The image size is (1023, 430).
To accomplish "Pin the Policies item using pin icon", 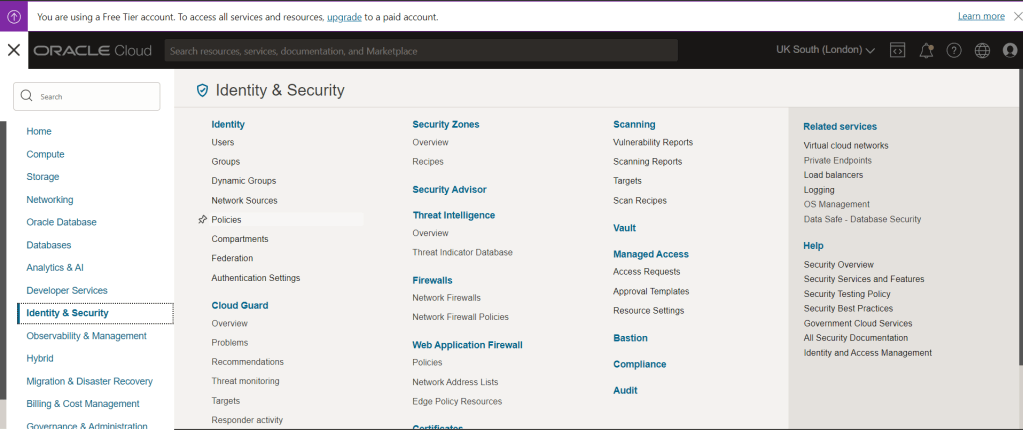I will click(x=202, y=220).
